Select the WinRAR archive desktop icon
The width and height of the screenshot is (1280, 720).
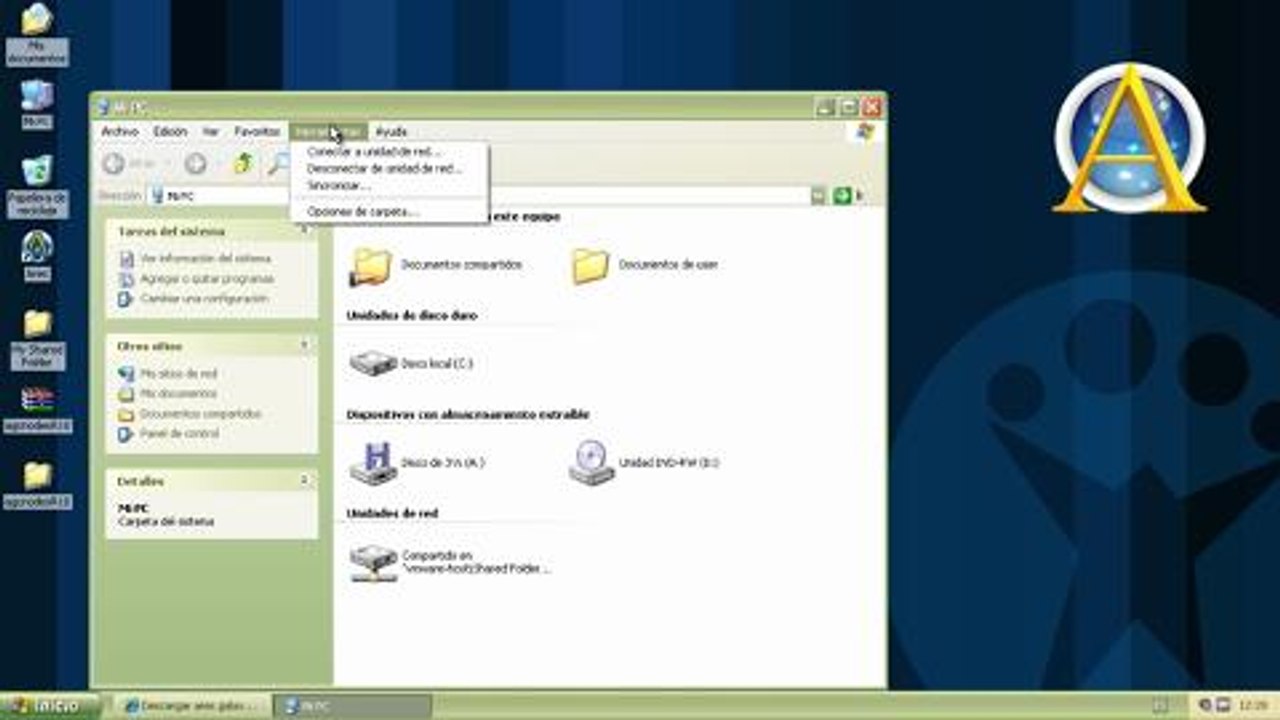(x=37, y=410)
